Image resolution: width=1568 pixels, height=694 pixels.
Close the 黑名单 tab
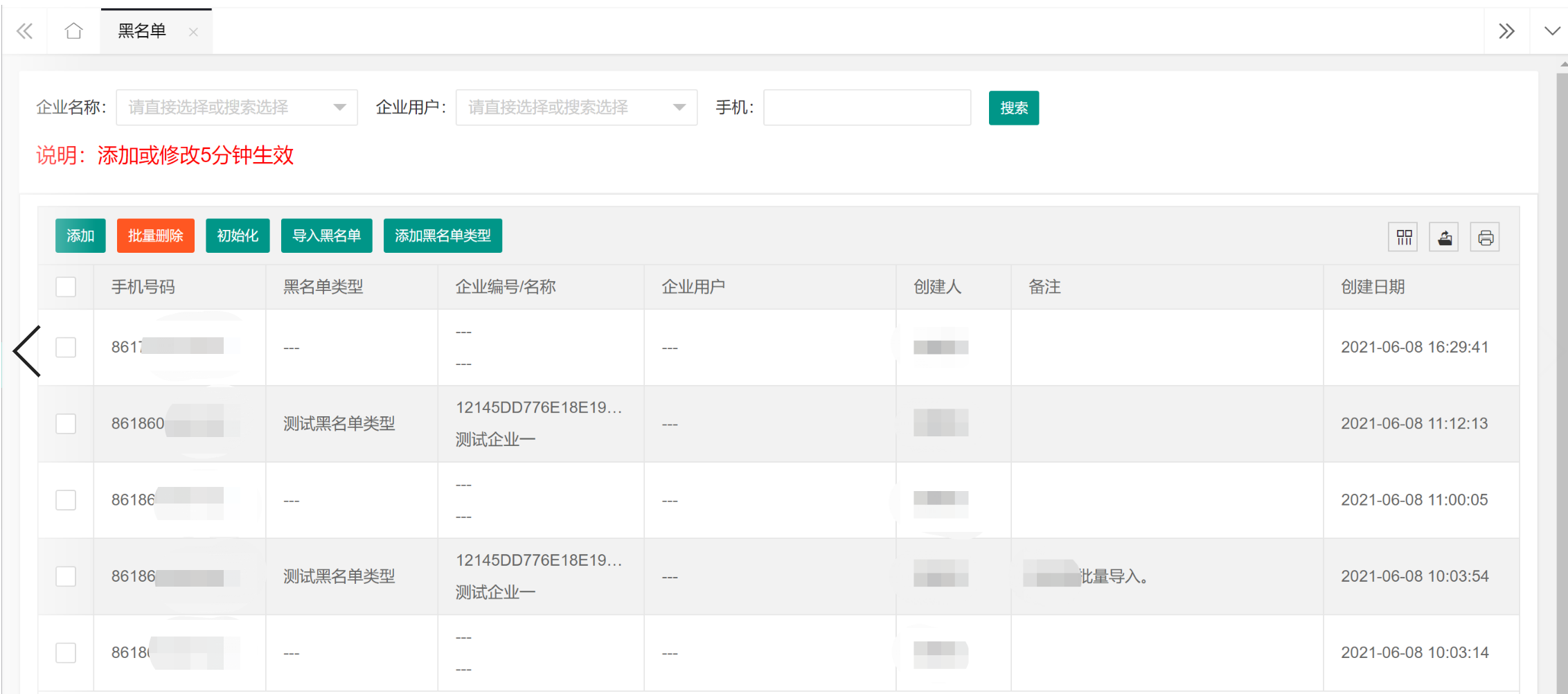coord(193,32)
